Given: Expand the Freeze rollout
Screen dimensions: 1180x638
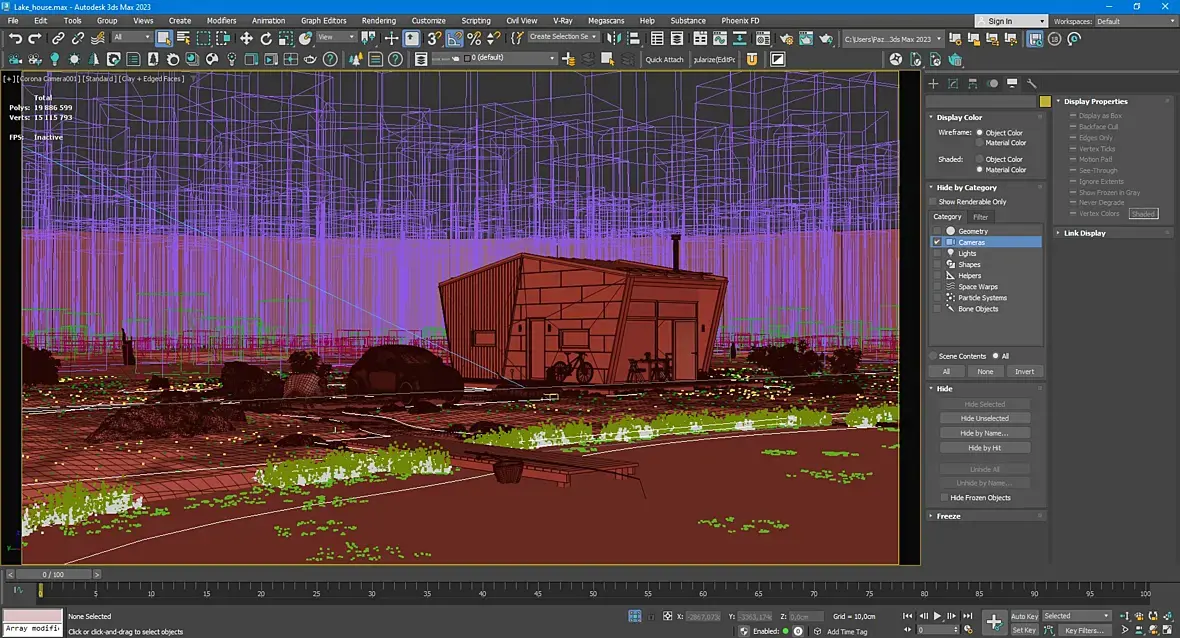Looking at the screenshot, I should click(x=948, y=516).
